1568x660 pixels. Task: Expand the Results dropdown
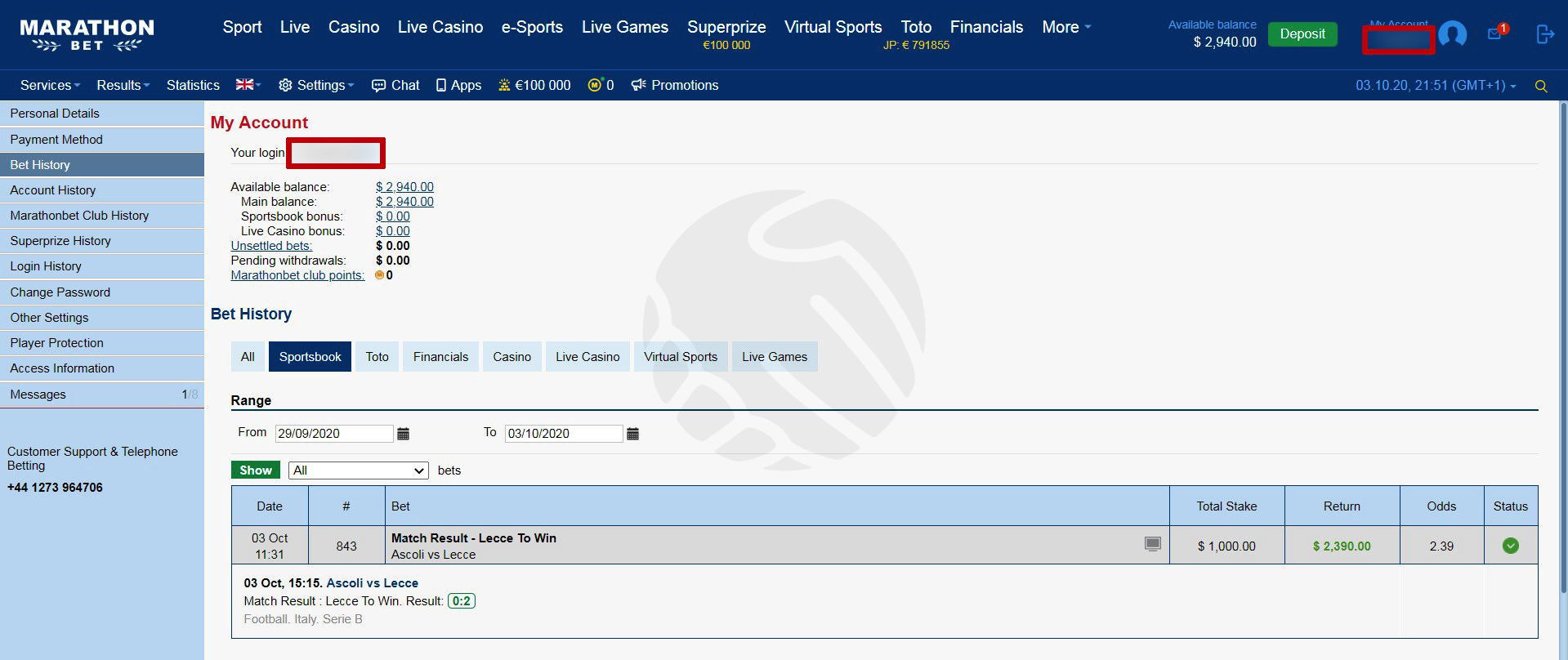click(123, 85)
